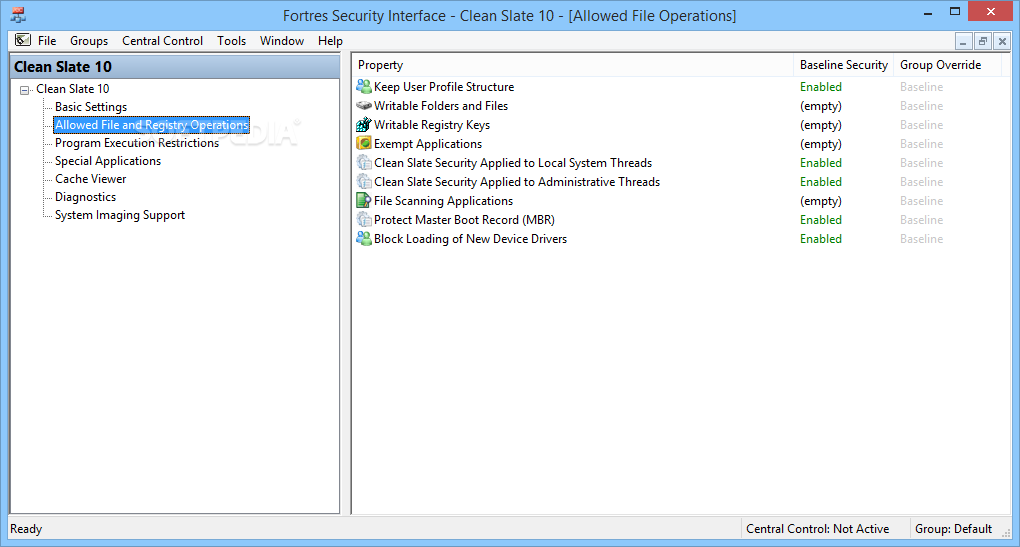Viewport: 1020px width, 547px height.
Task: Select Protect Master Boot Record (MBR) property
Action: [464, 220]
